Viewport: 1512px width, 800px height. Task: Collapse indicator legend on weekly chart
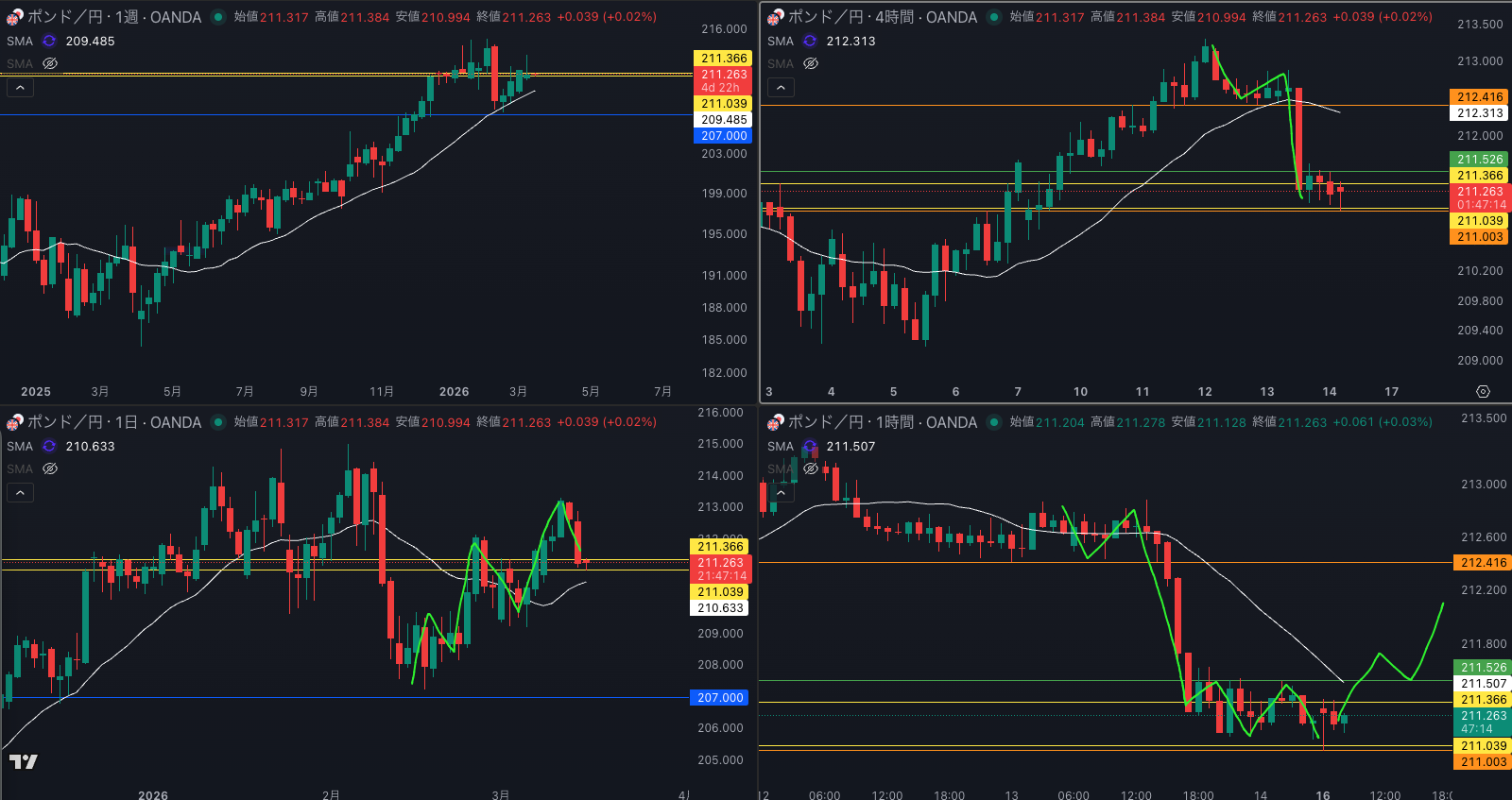tap(20, 88)
